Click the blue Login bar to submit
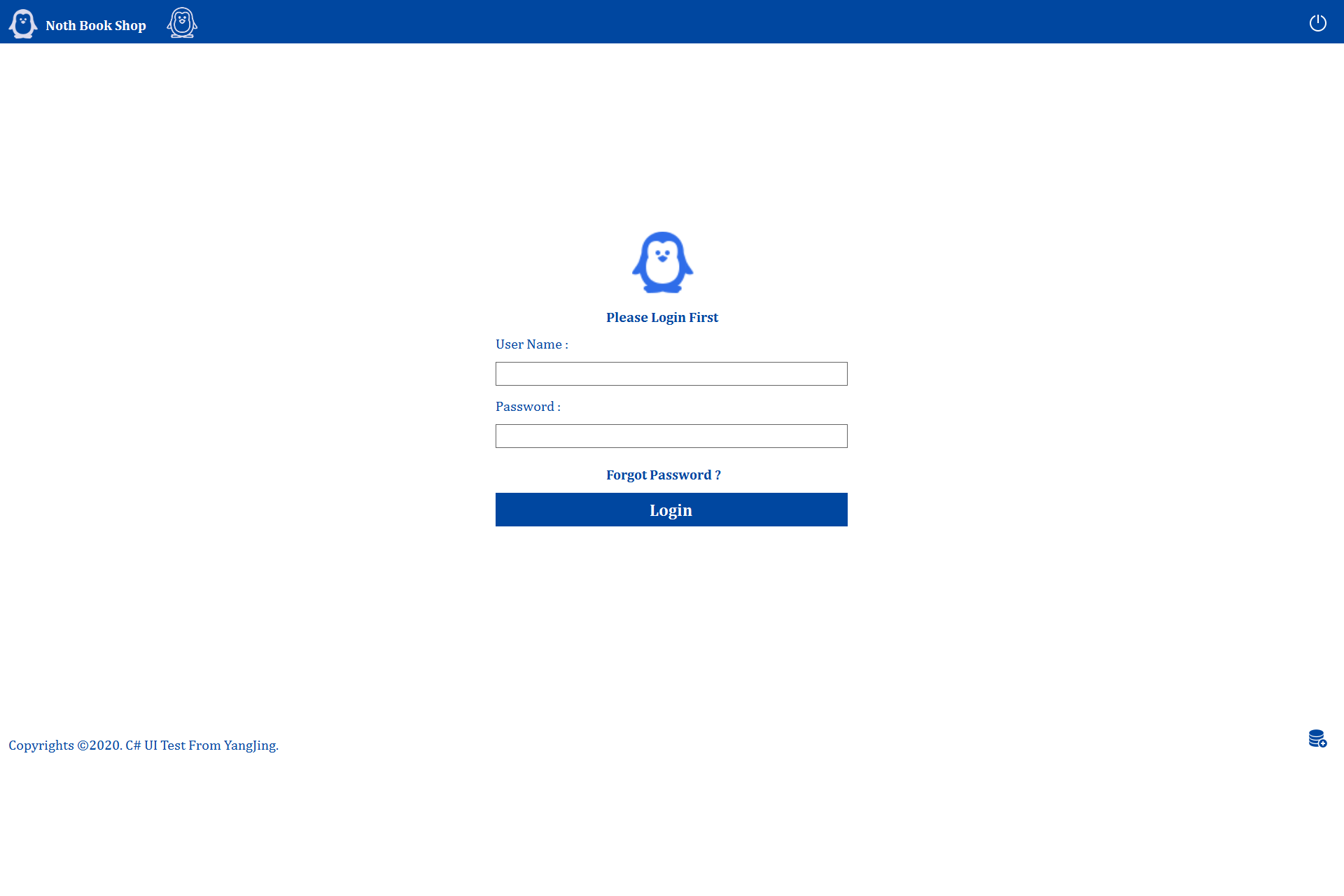This screenshot has height=896, width=1344. tap(671, 510)
